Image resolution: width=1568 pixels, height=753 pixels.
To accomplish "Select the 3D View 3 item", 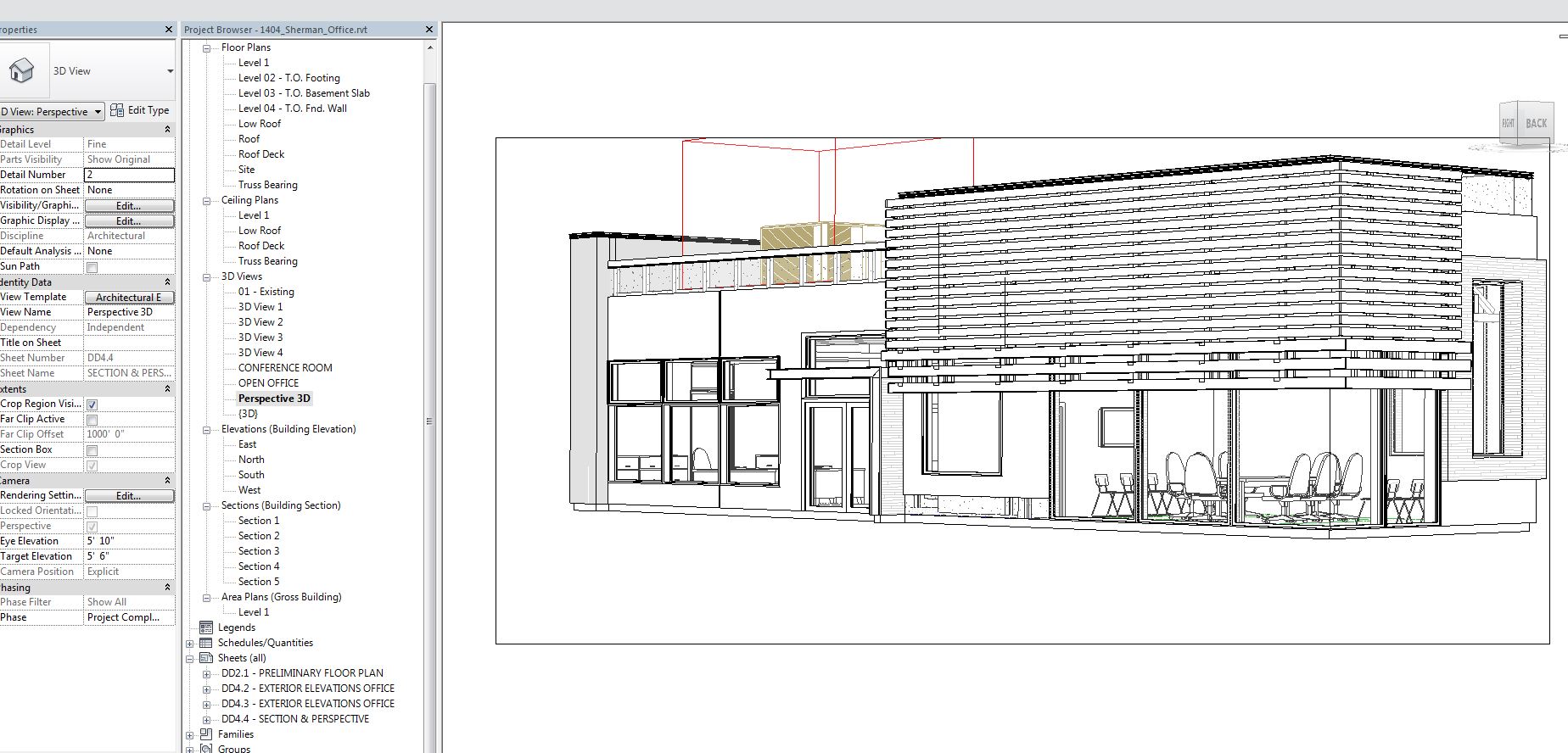I will point(260,337).
